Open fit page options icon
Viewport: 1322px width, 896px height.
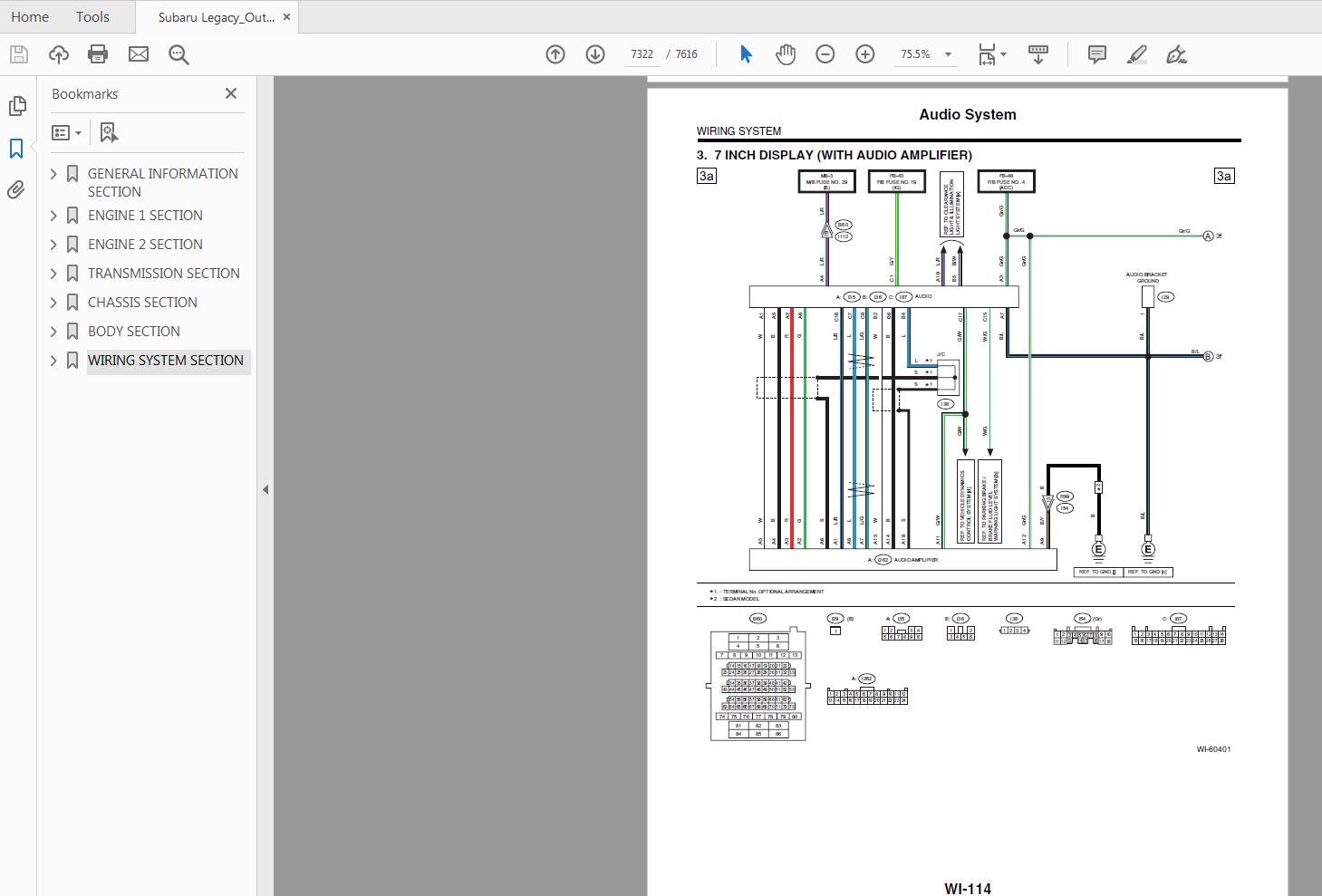992,54
